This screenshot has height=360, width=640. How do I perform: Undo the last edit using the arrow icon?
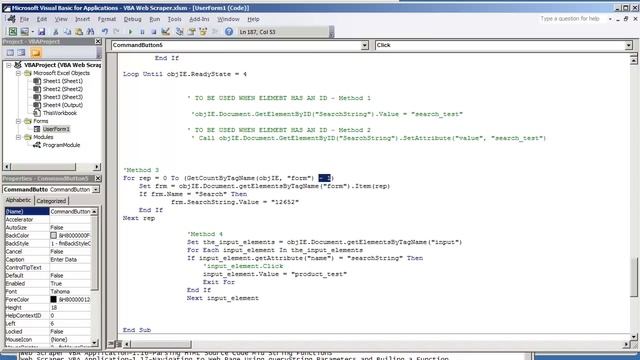(104, 31)
